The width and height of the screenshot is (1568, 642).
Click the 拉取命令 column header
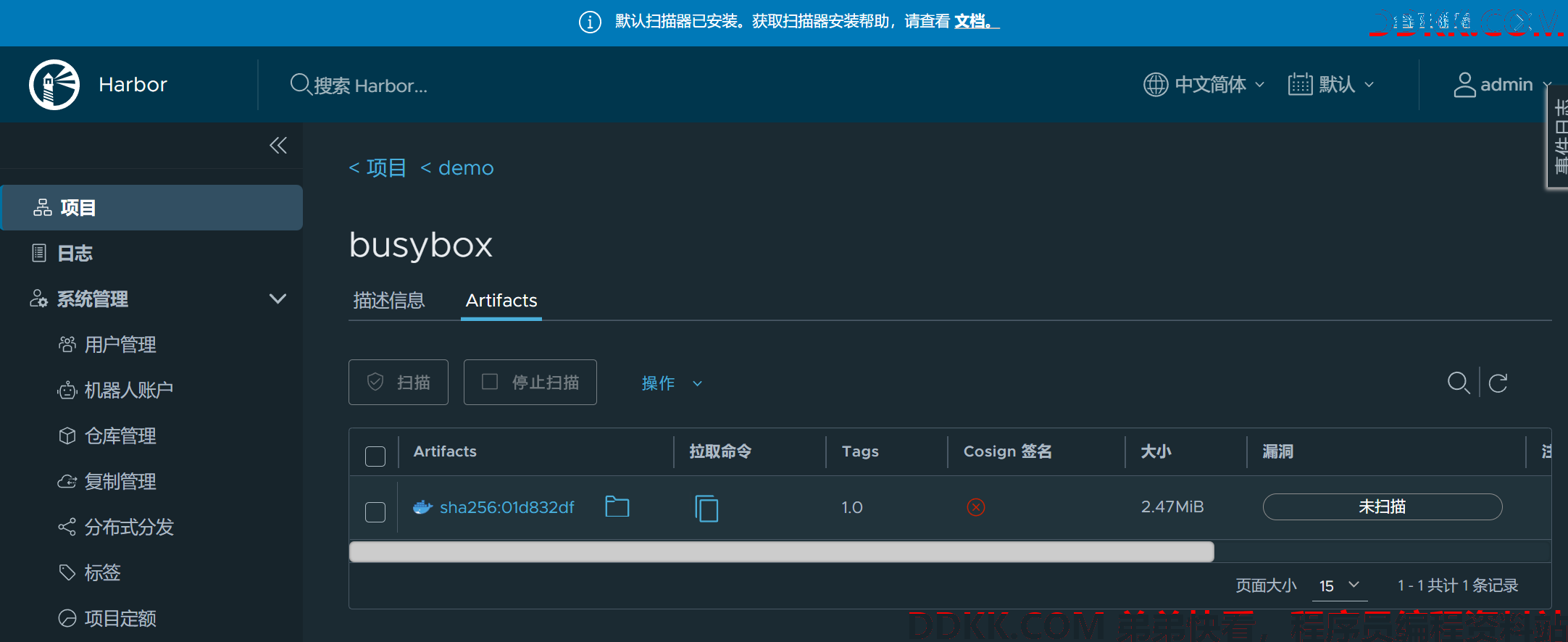(x=720, y=451)
